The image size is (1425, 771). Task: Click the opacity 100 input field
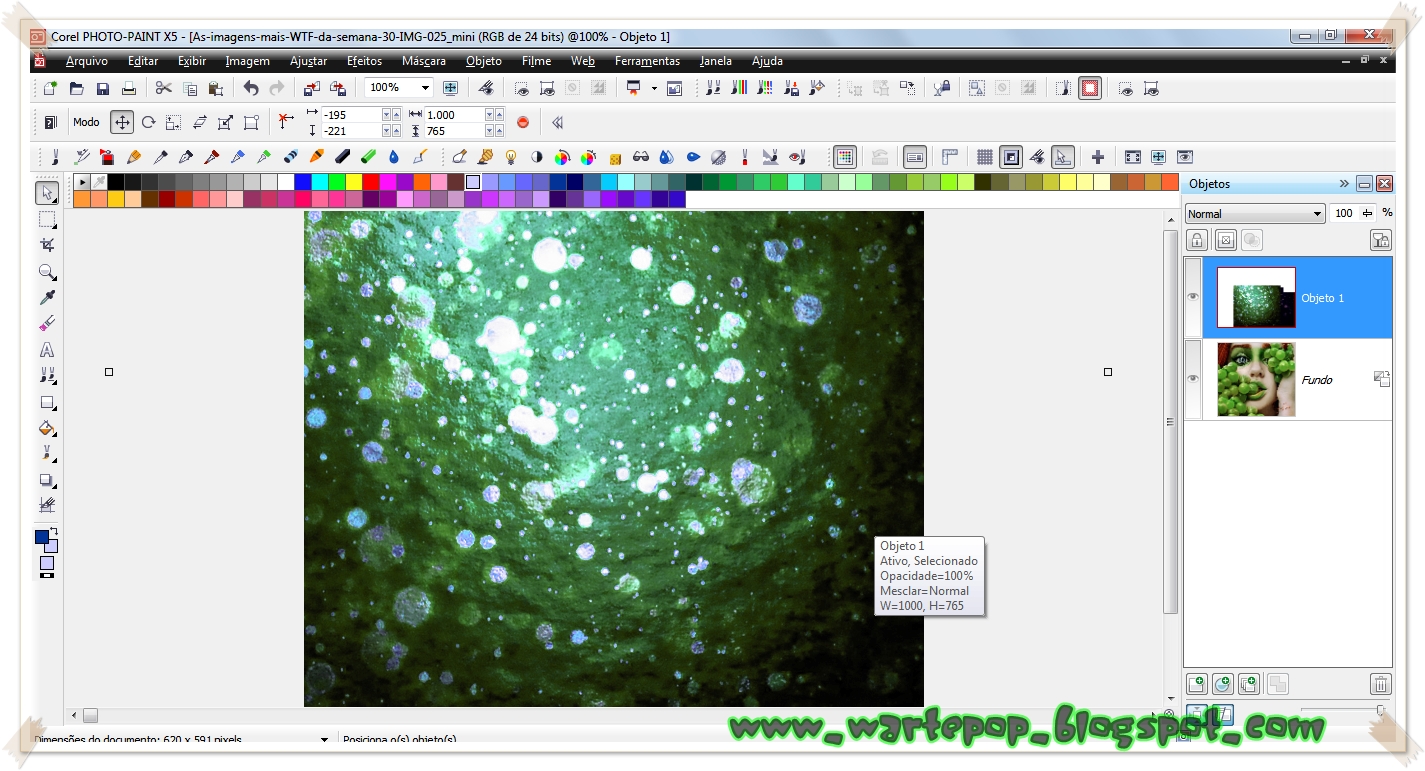coord(1343,213)
